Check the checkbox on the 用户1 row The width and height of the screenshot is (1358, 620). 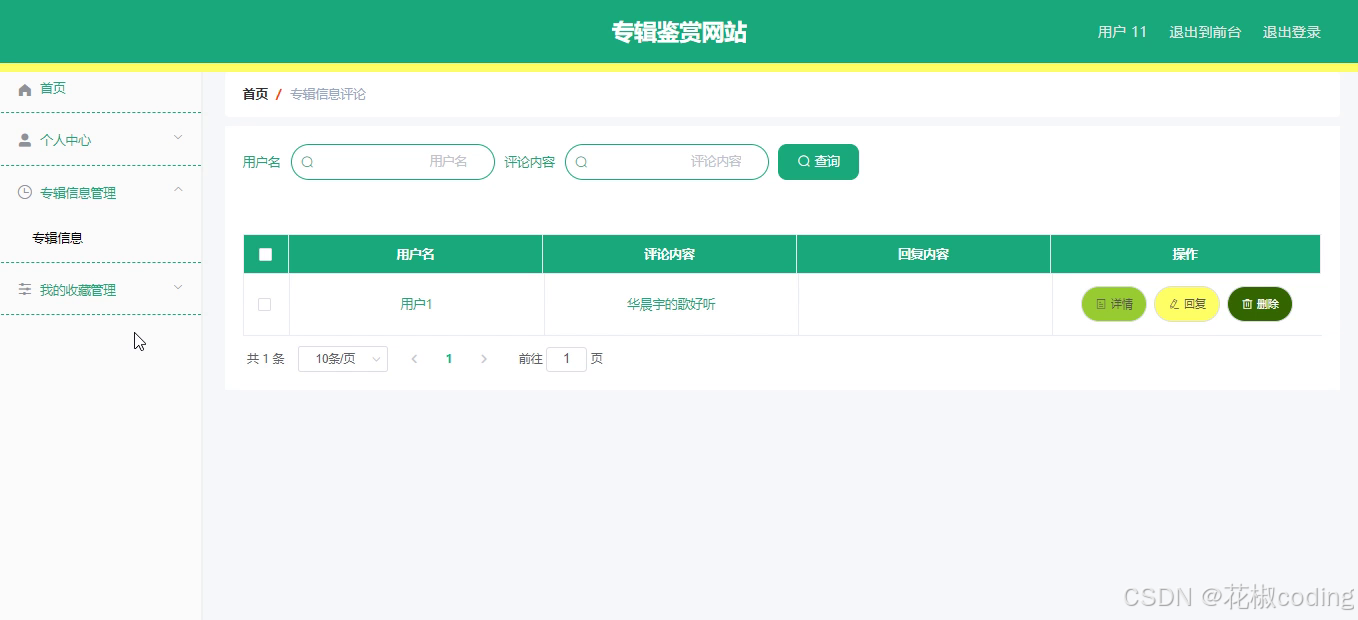point(265,303)
